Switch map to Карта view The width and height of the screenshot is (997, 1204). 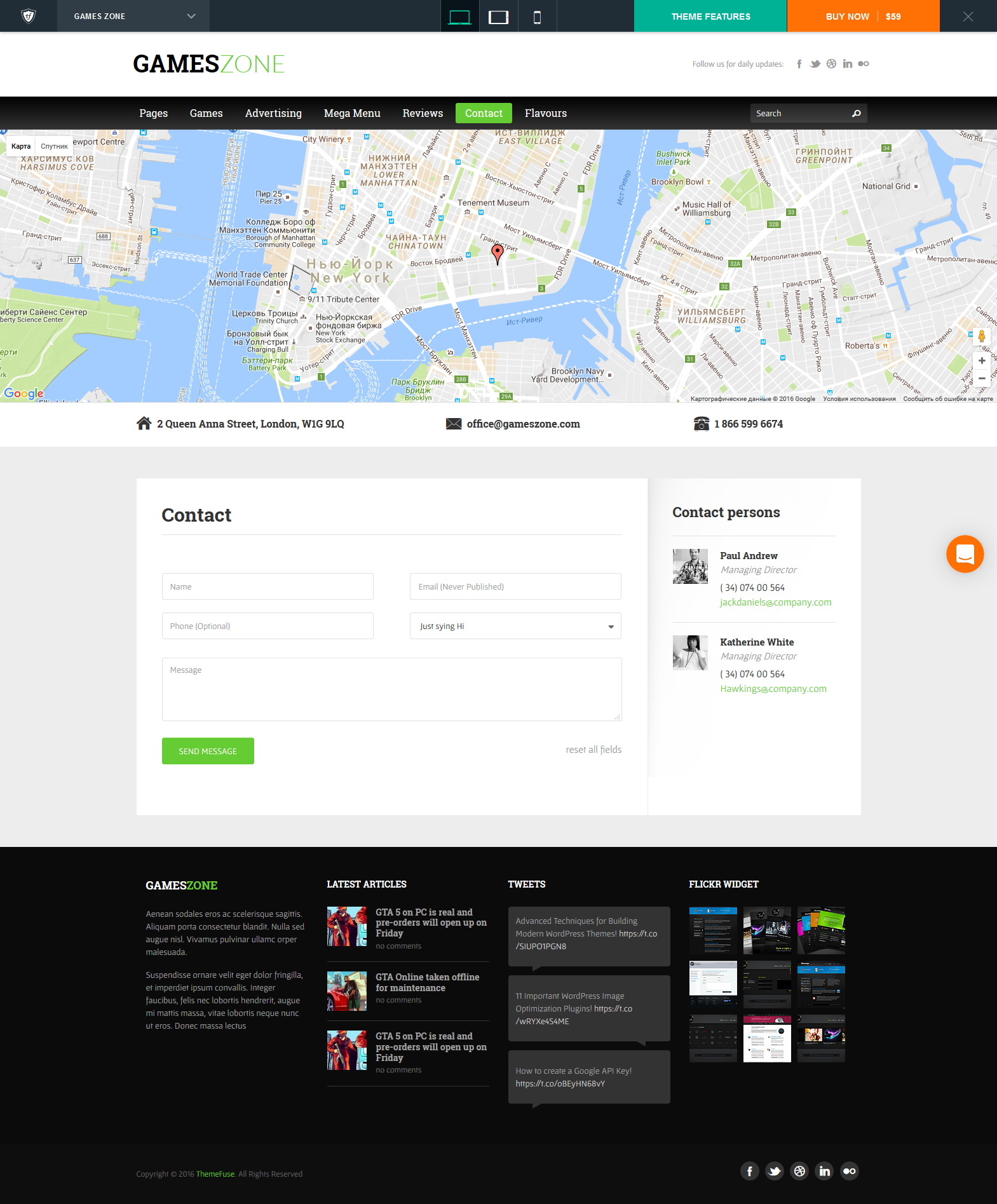tap(21, 146)
